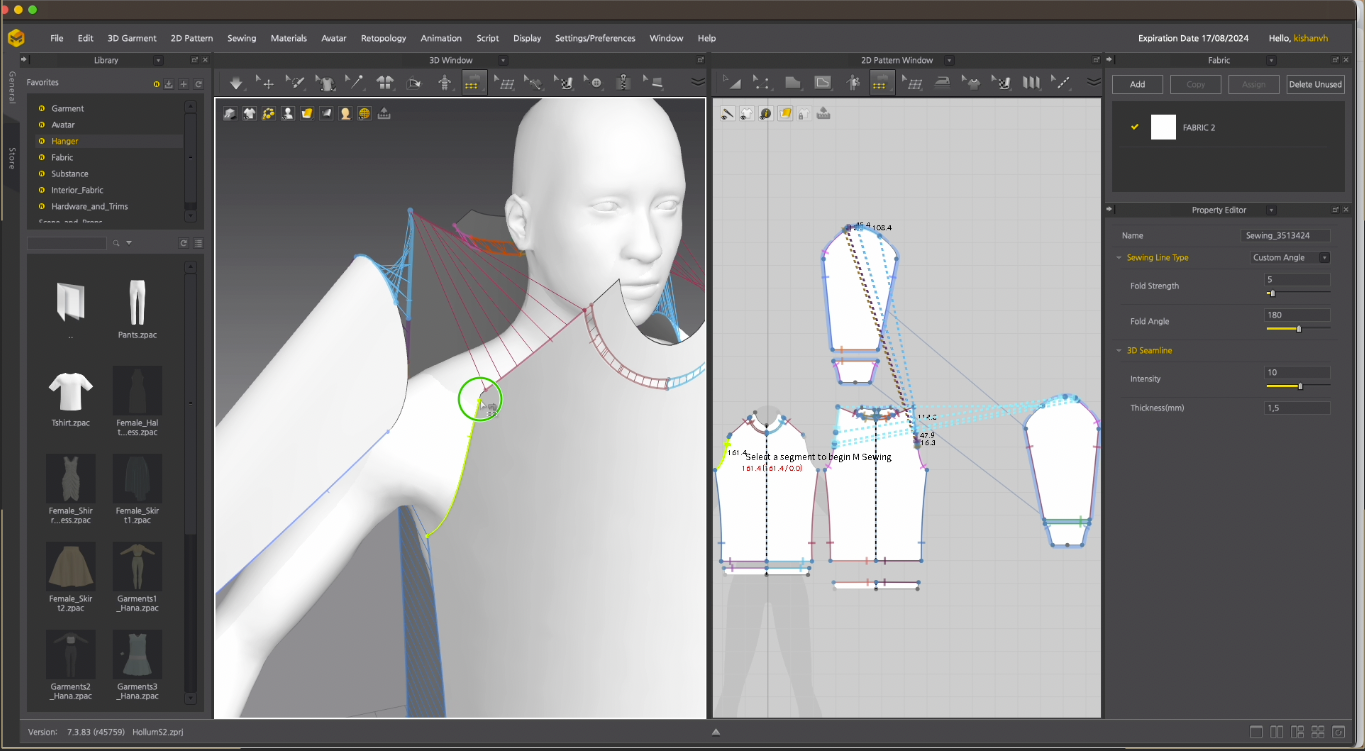Expand more tools in 3D toolbar
1365x751 pixels.
(698, 83)
